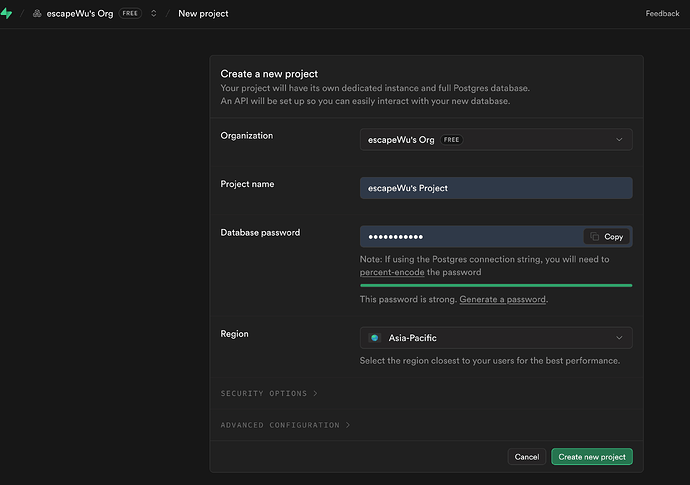This screenshot has width=690, height=485.
Task: Click the green password strength bar
Action: pos(496,285)
